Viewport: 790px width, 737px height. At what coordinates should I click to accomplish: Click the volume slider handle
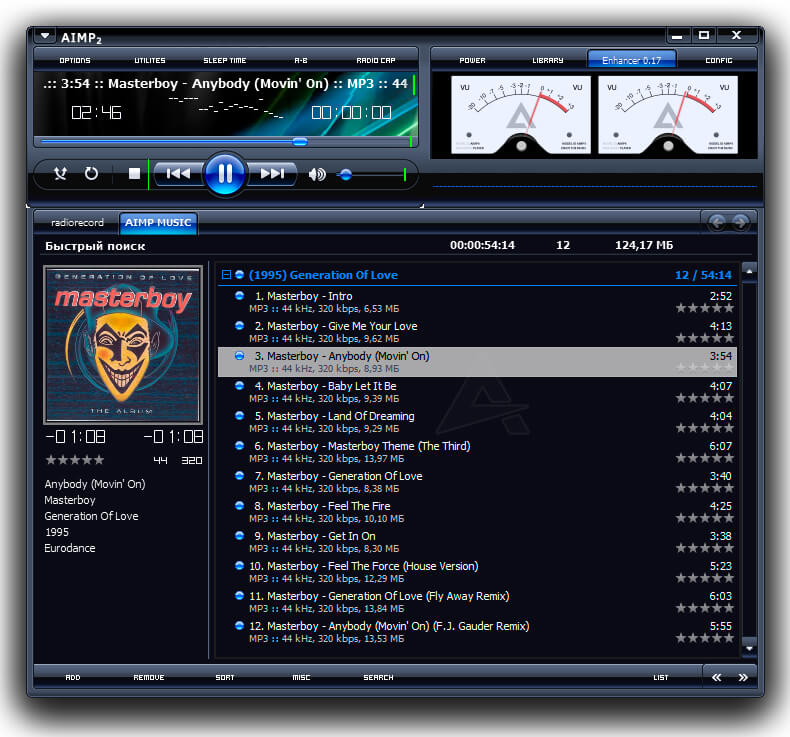(x=346, y=175)
